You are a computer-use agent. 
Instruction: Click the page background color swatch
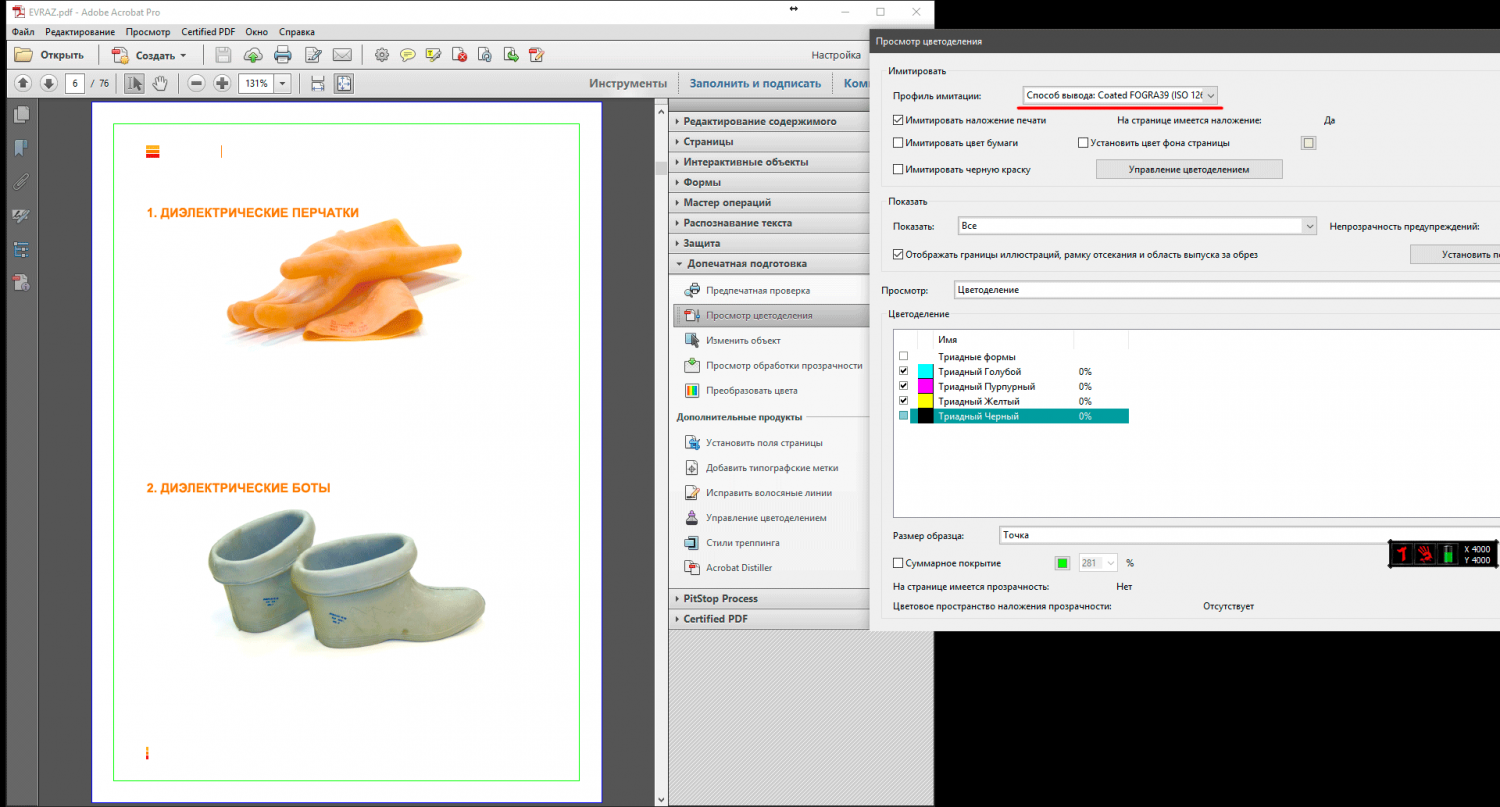[1308, 143]
